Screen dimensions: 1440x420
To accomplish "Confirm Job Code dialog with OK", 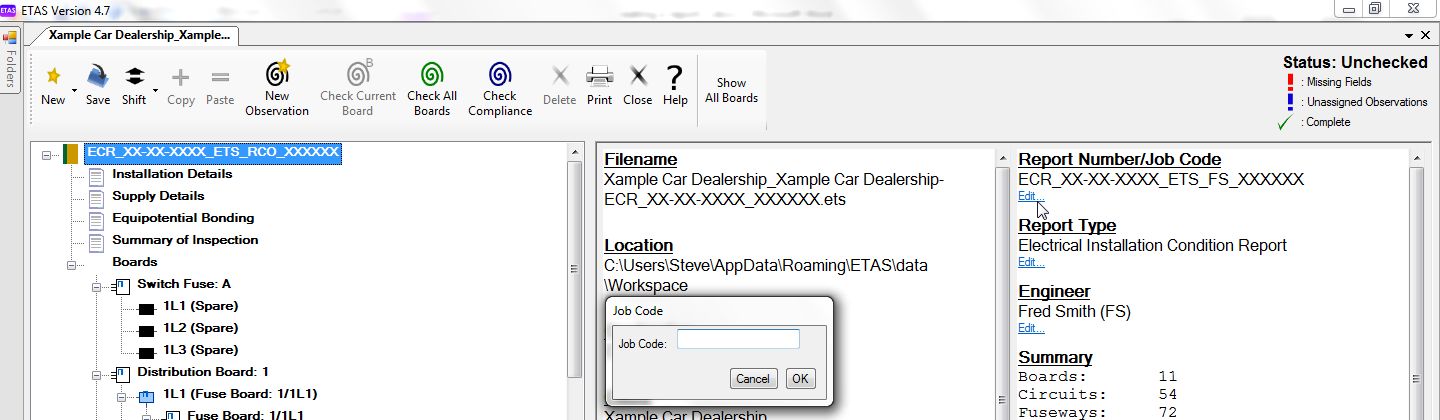I will (x=800, y=378).
